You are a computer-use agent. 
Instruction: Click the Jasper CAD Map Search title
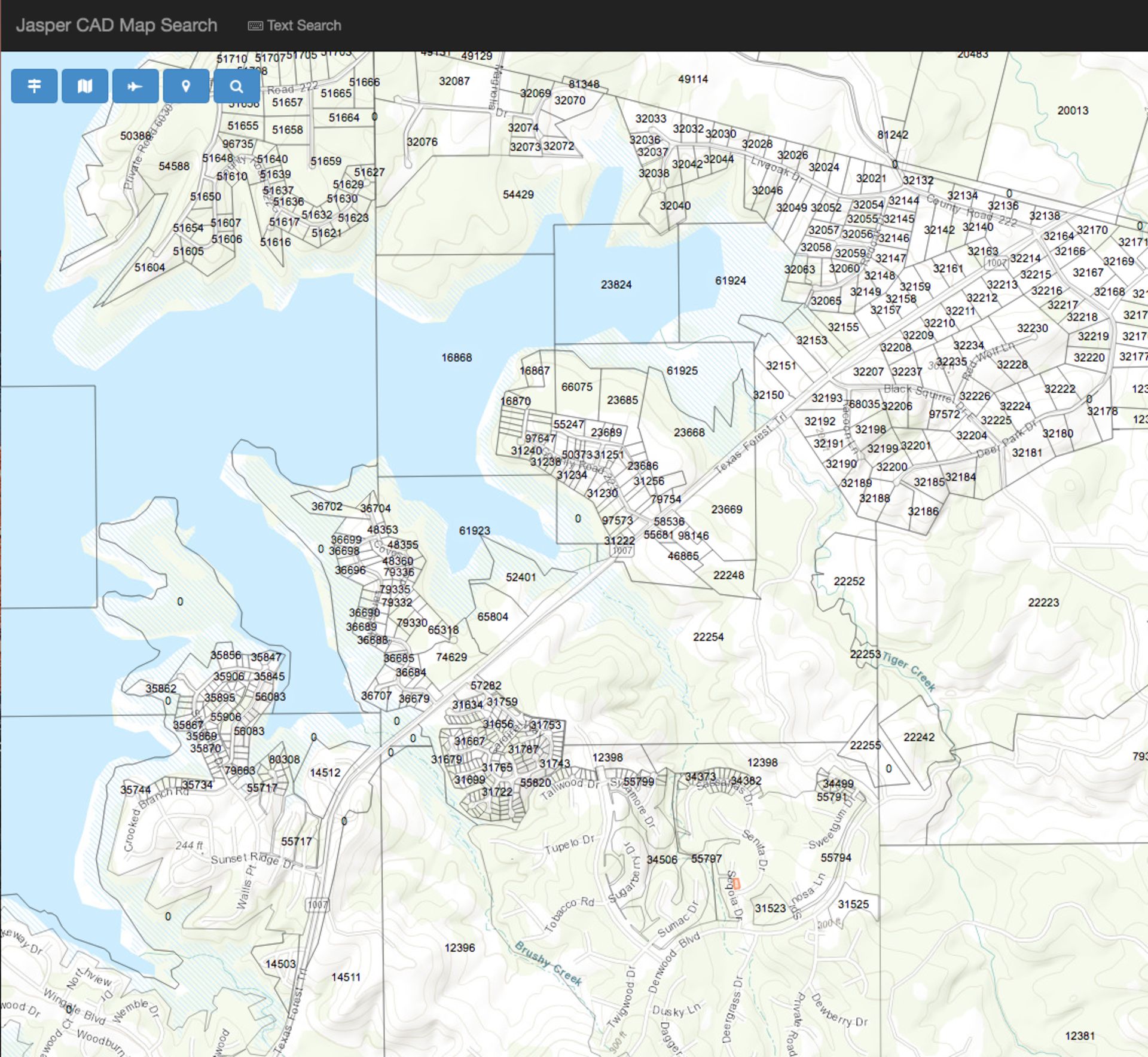(117, 25)
